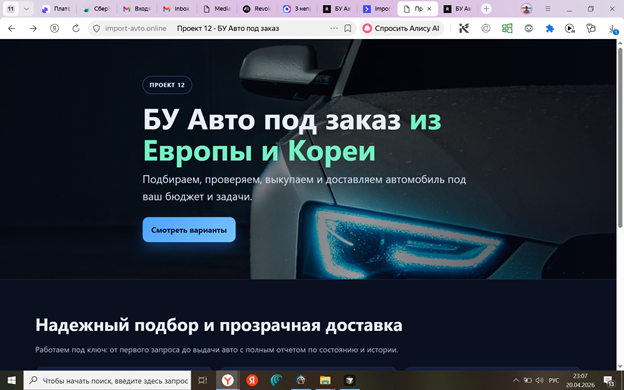Click the Надежный подбор и прозрачная доставка heading
This screenshot has height=390, width=624.
219,325
